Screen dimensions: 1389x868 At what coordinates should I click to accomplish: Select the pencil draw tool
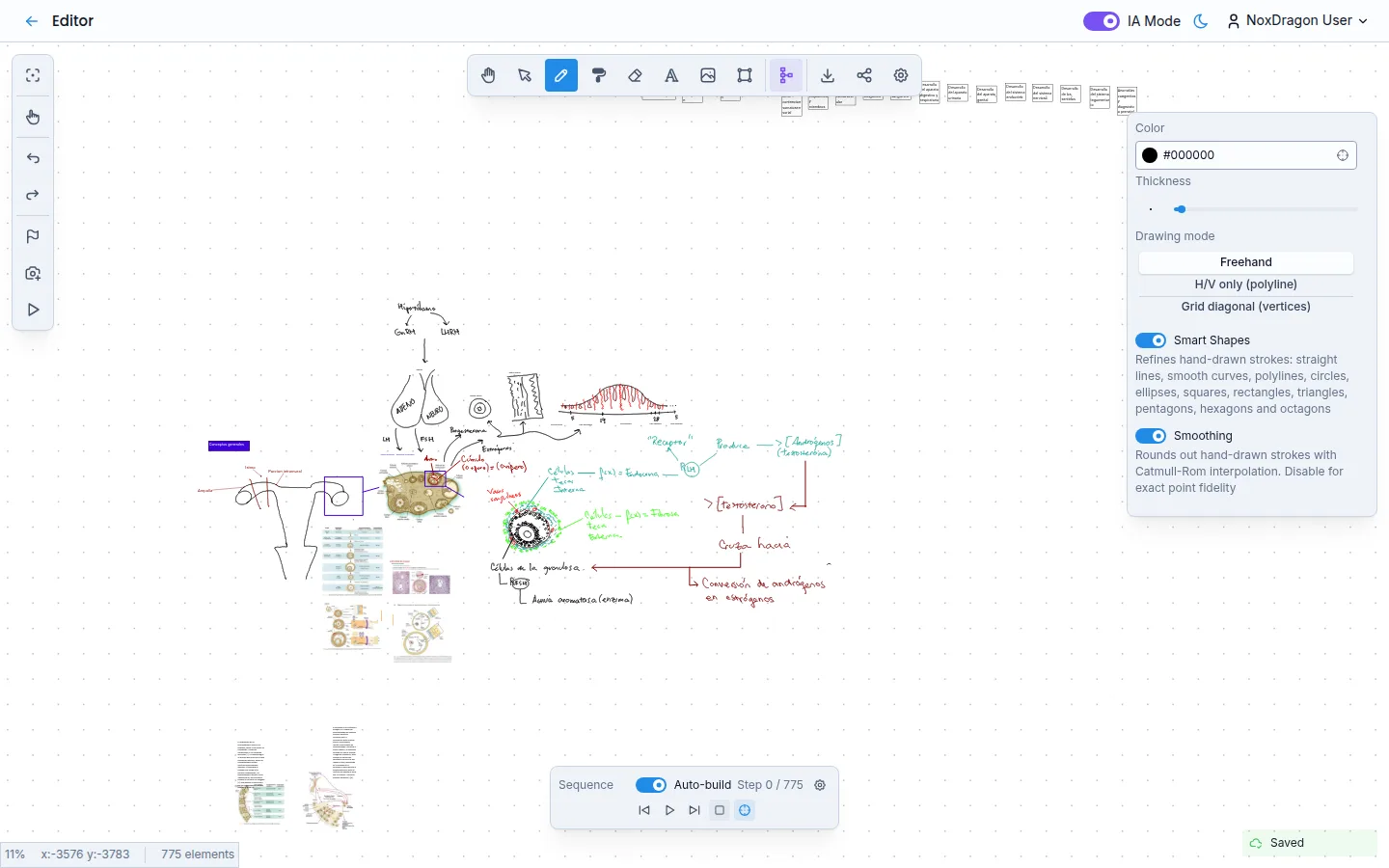pyautogui.click(x=561, y=75)
